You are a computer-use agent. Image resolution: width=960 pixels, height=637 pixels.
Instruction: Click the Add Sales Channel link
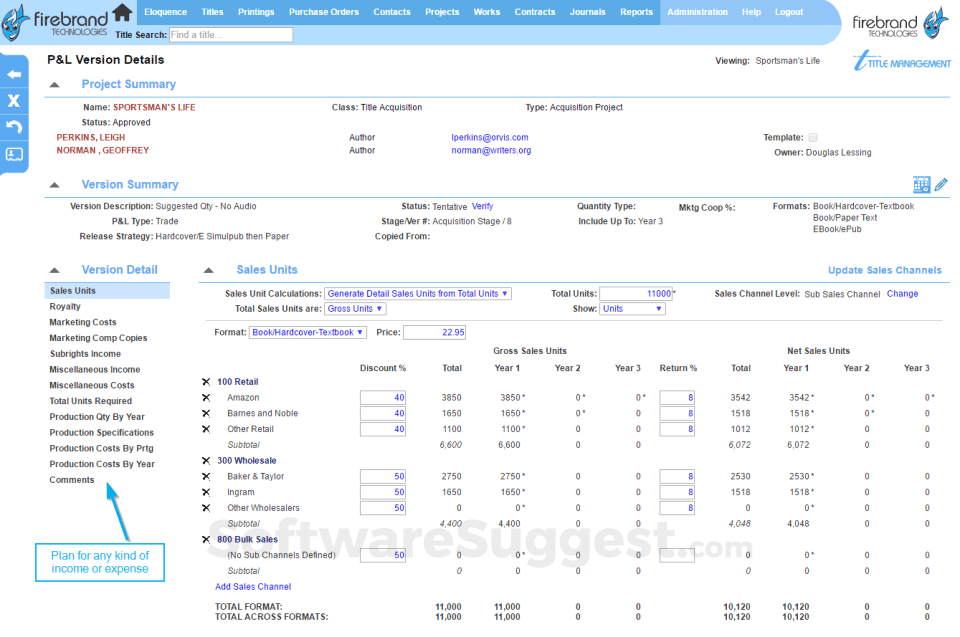(x=253, y=587)
